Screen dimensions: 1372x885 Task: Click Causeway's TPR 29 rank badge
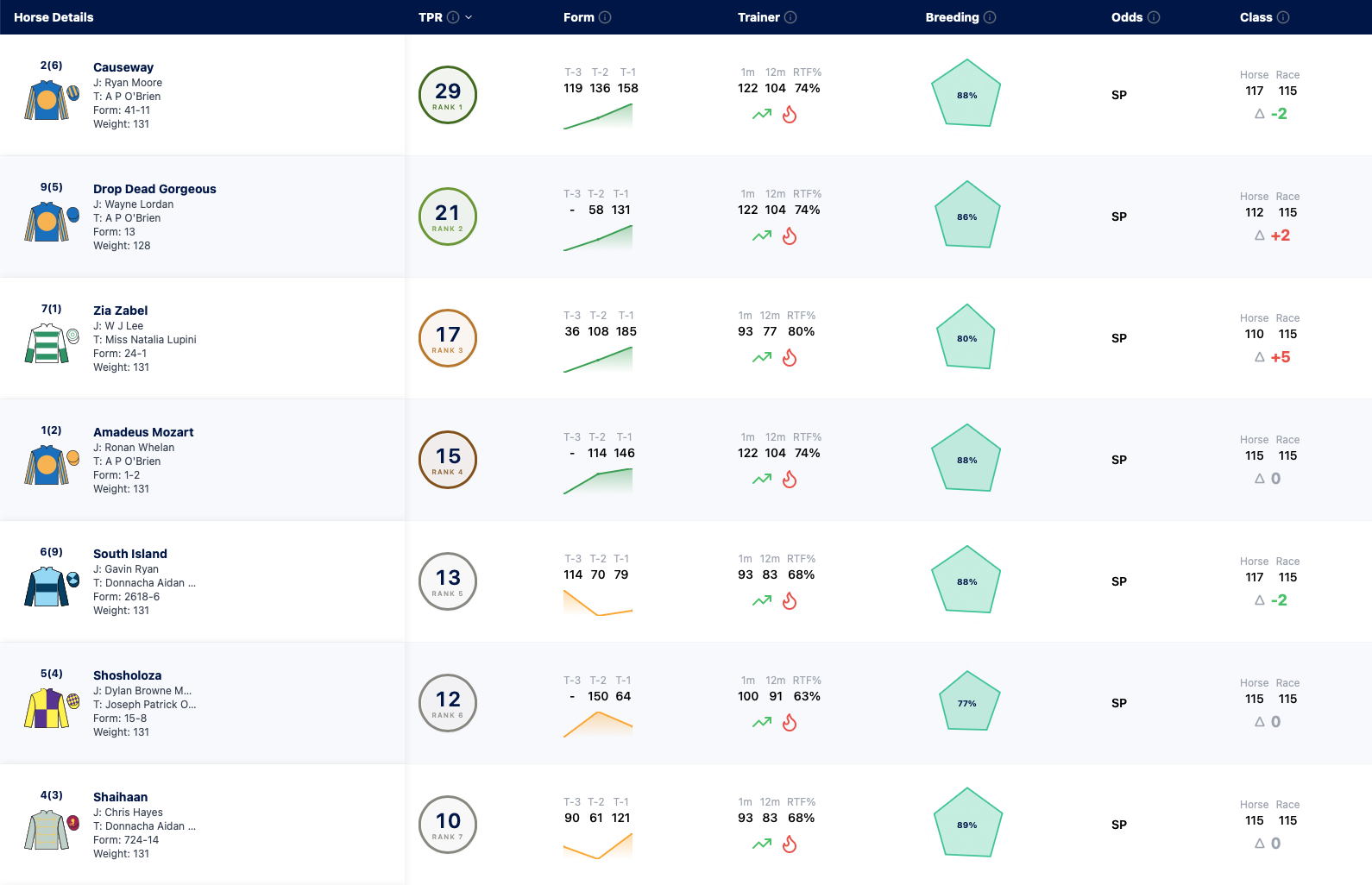click(x=448, y=95)
